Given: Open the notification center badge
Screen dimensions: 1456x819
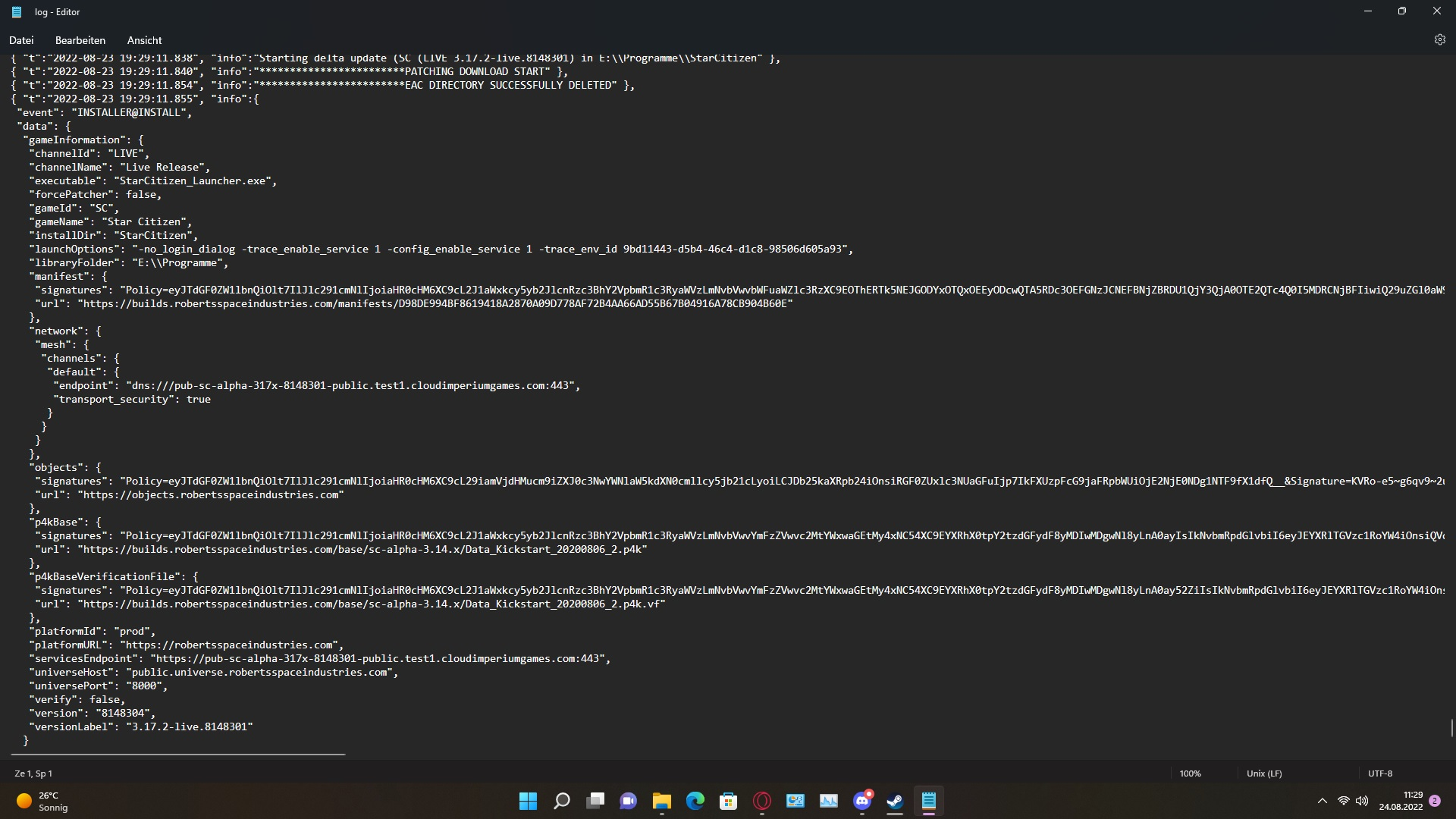Looking at the screenshot, I should click(1434, 801).
